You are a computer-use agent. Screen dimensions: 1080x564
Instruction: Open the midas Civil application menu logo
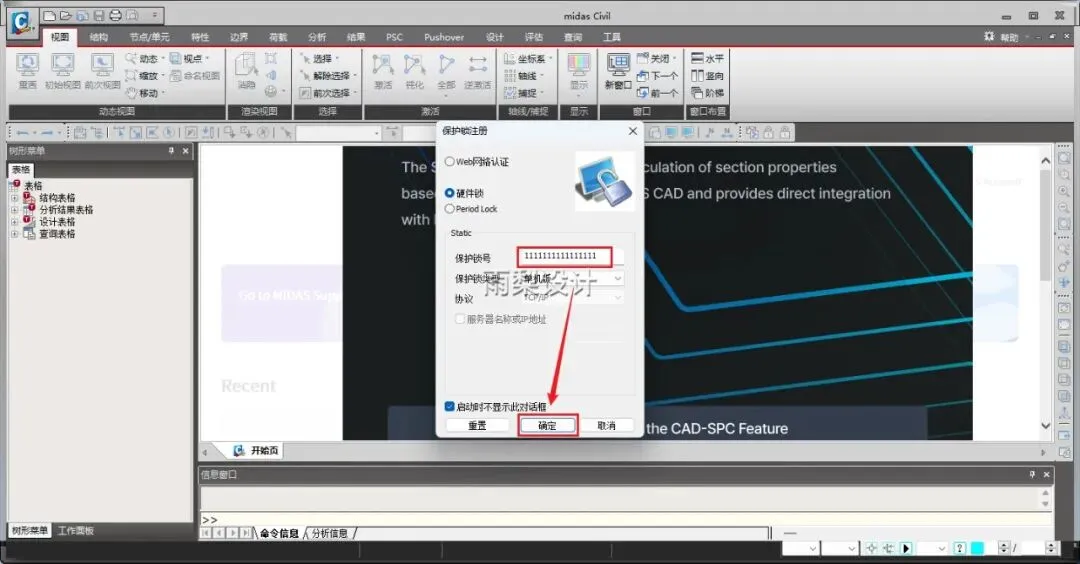pyautogui.click(x=21, y=22)
